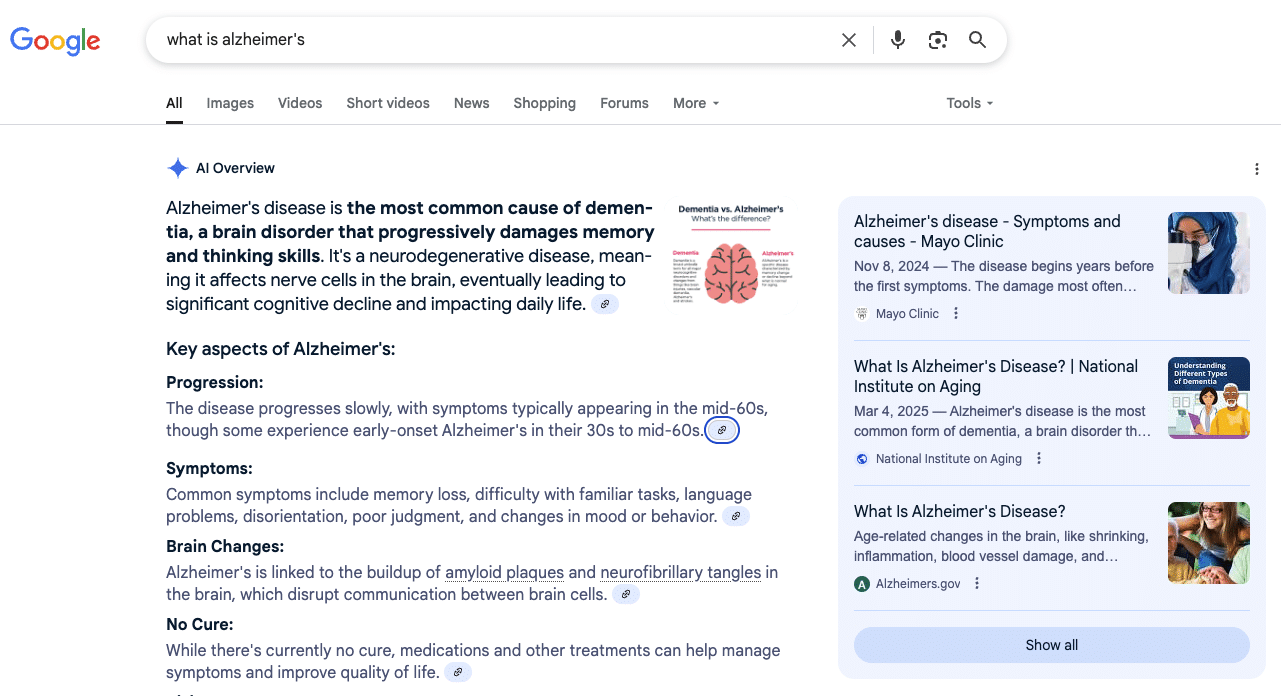Open source link icon after Progression paragraph
The width and height of the screenshot is (1281, 696).
722,431
